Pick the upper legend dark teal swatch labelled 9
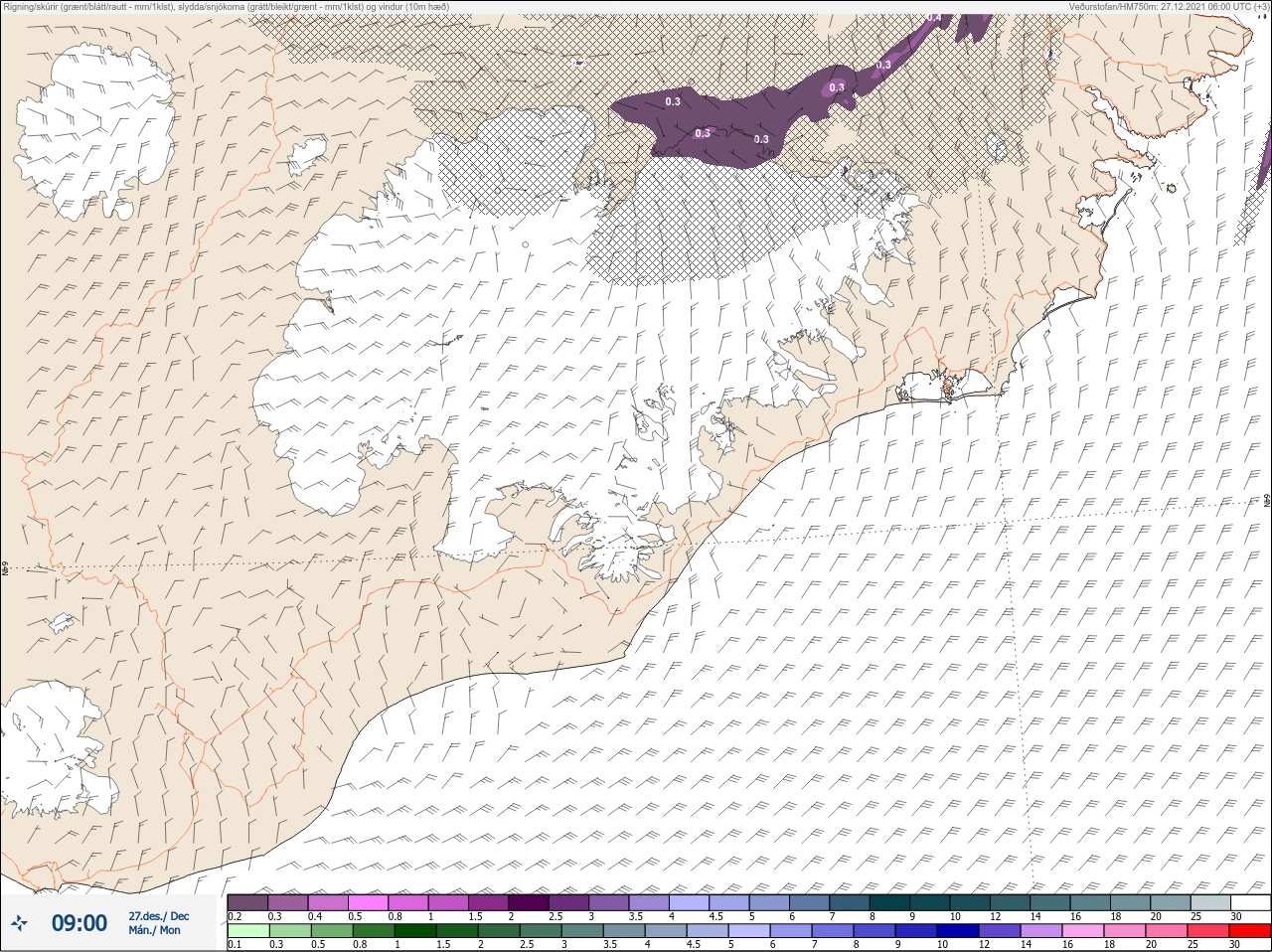The width and height of the screenshot is (1272, 952). pos(929,902)
